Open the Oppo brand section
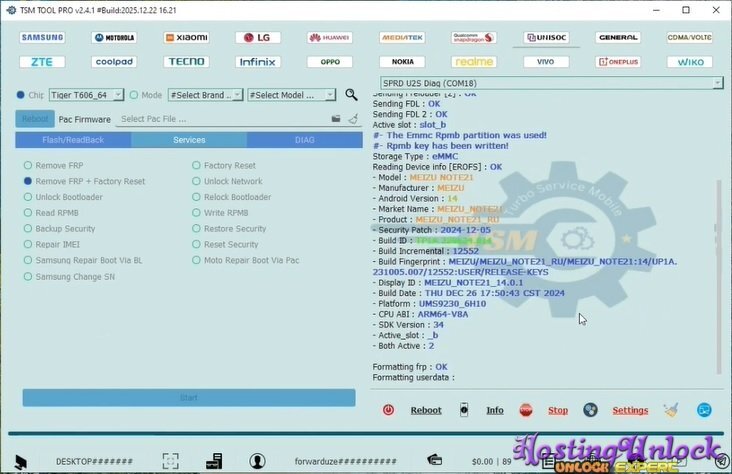Screen dimensions: 732x474 pos(330,62)
